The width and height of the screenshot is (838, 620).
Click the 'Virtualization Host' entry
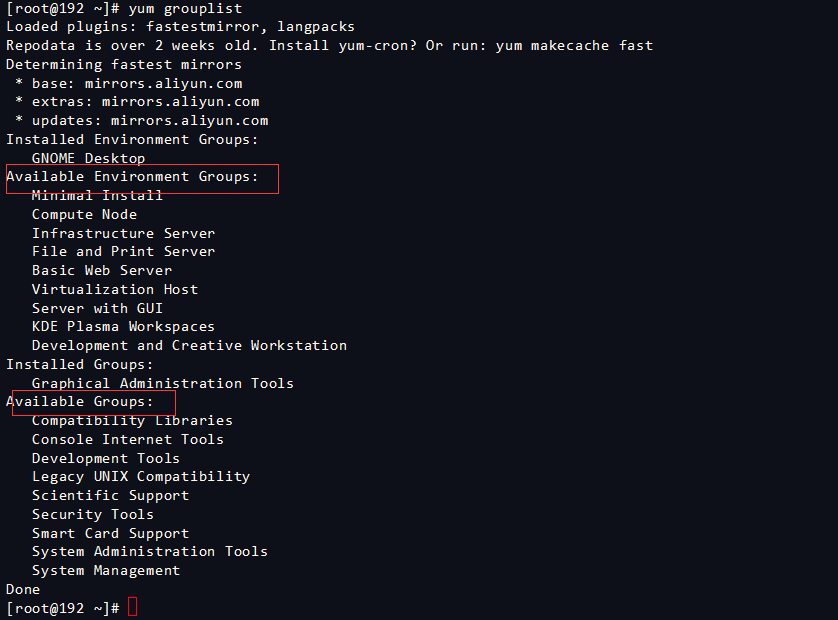point(114,289)
